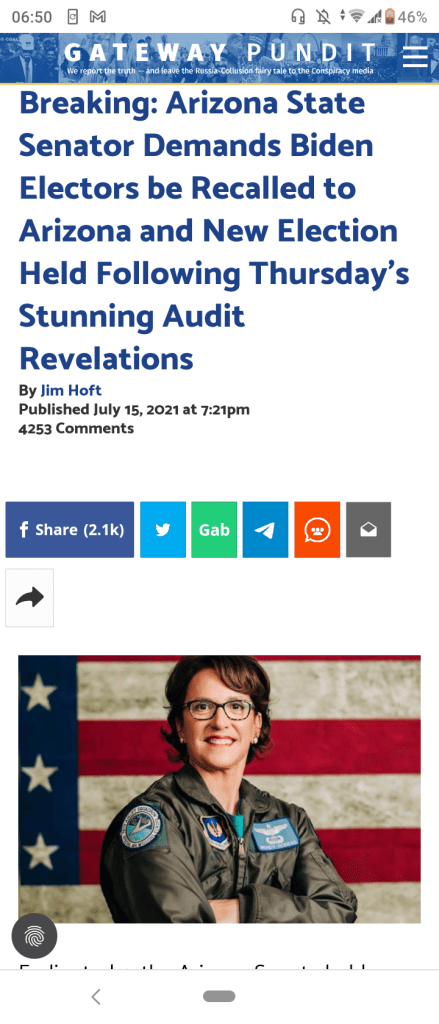
Task: Tap the headphones status icon
Action: 298,17
